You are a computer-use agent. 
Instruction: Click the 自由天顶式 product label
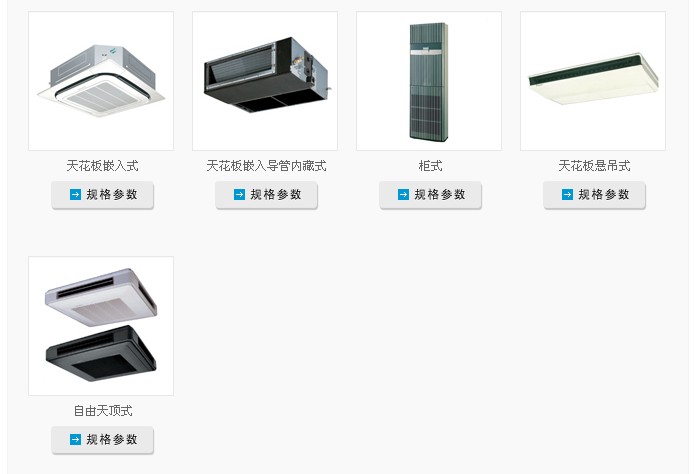coord(103,411)
